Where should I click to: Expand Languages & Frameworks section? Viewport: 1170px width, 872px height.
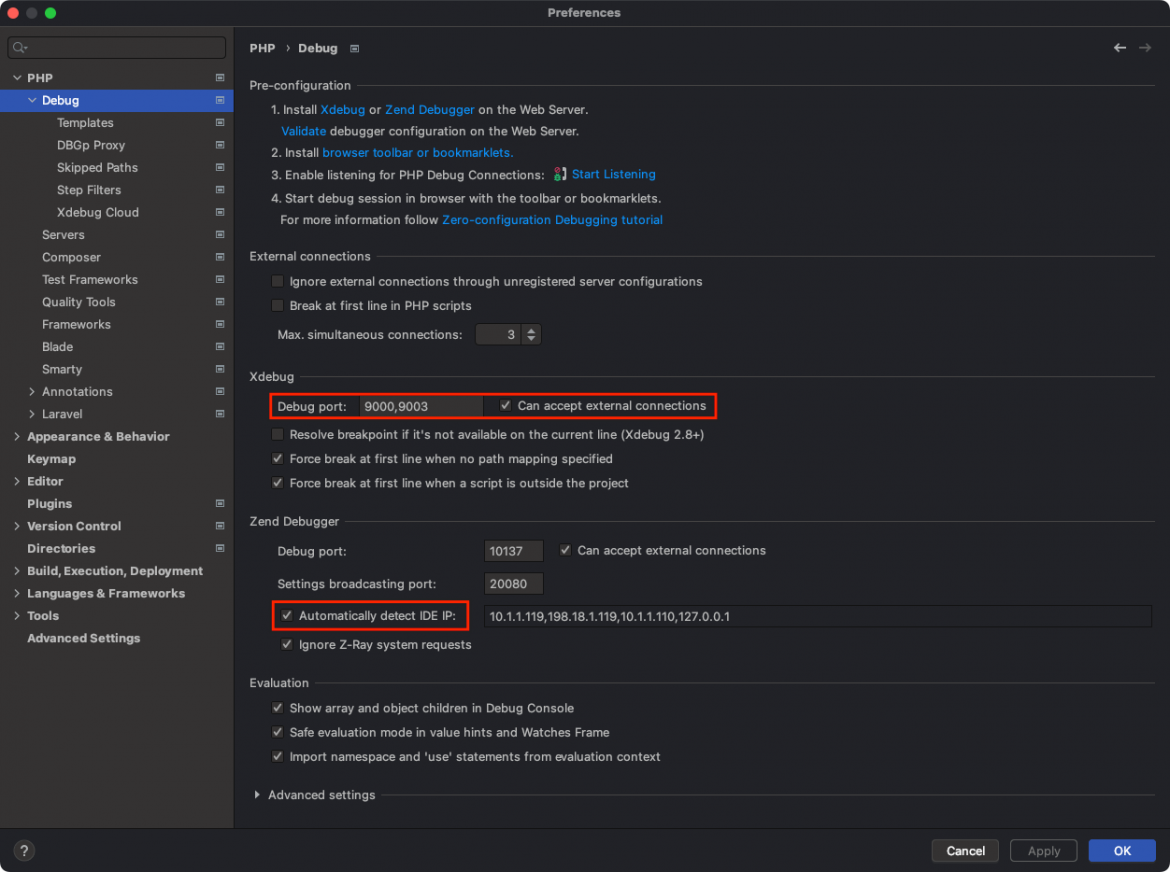pyautogui.click(x=17, y=593)
